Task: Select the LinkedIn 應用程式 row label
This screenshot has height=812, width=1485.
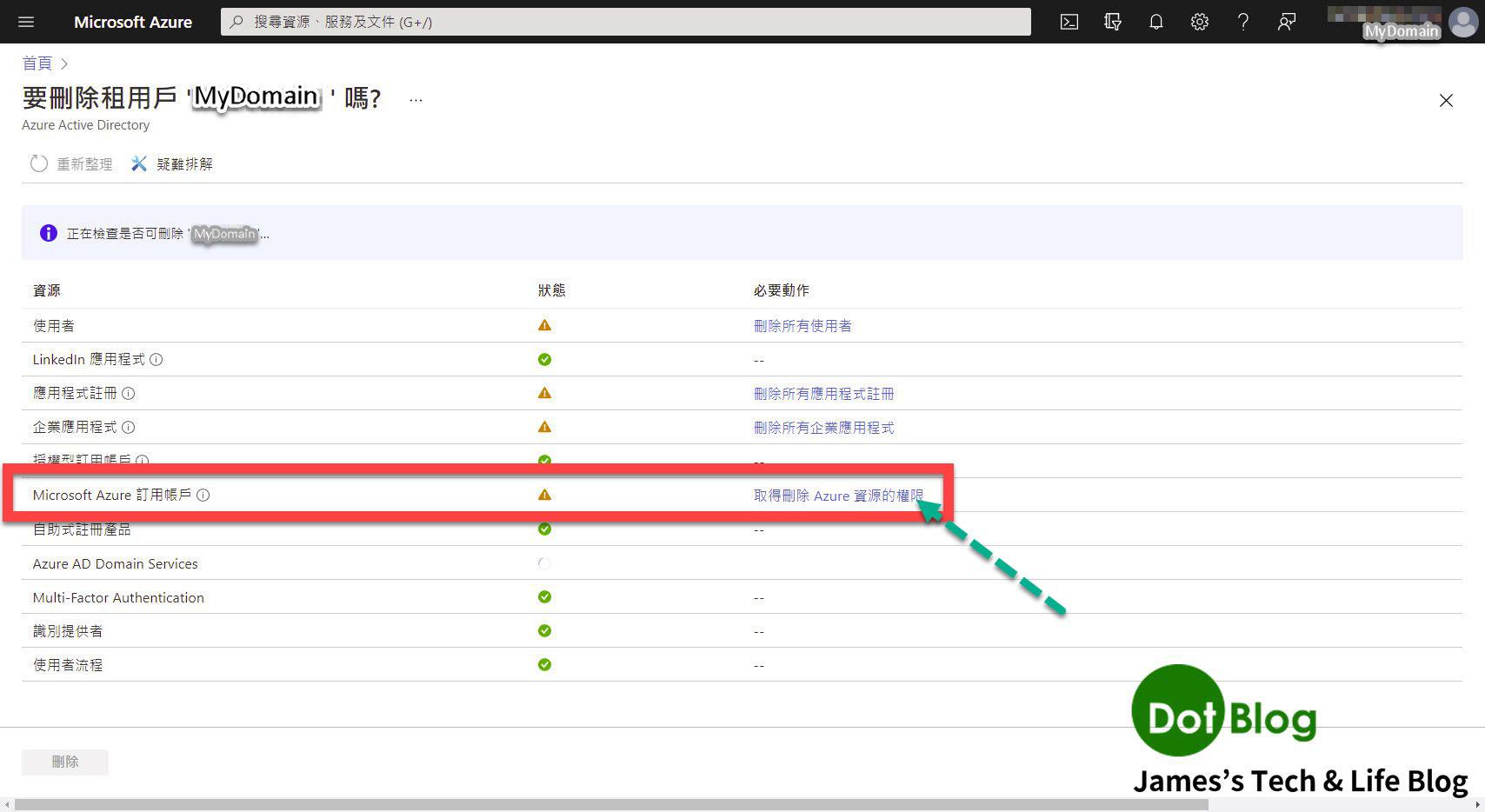Action: point(89,359)
